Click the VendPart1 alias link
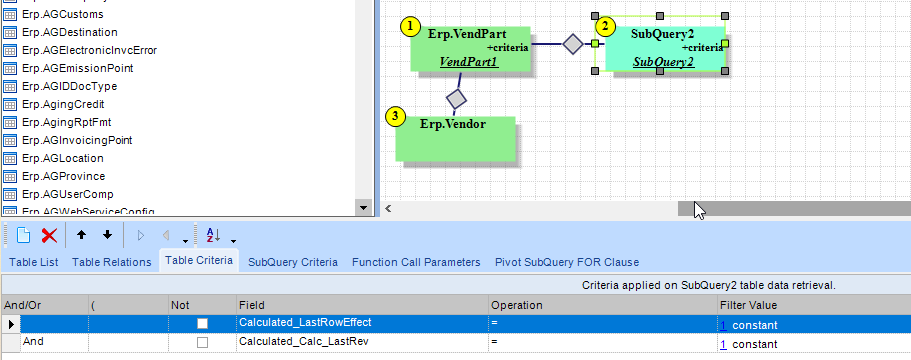The height and width of the screenshot is (360, 911). 469,62
